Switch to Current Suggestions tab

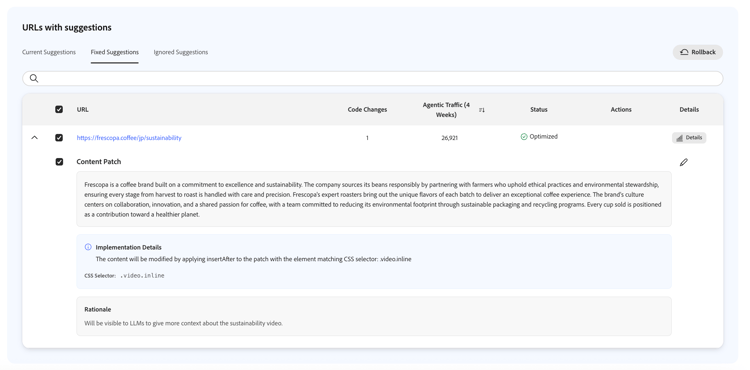49,52
